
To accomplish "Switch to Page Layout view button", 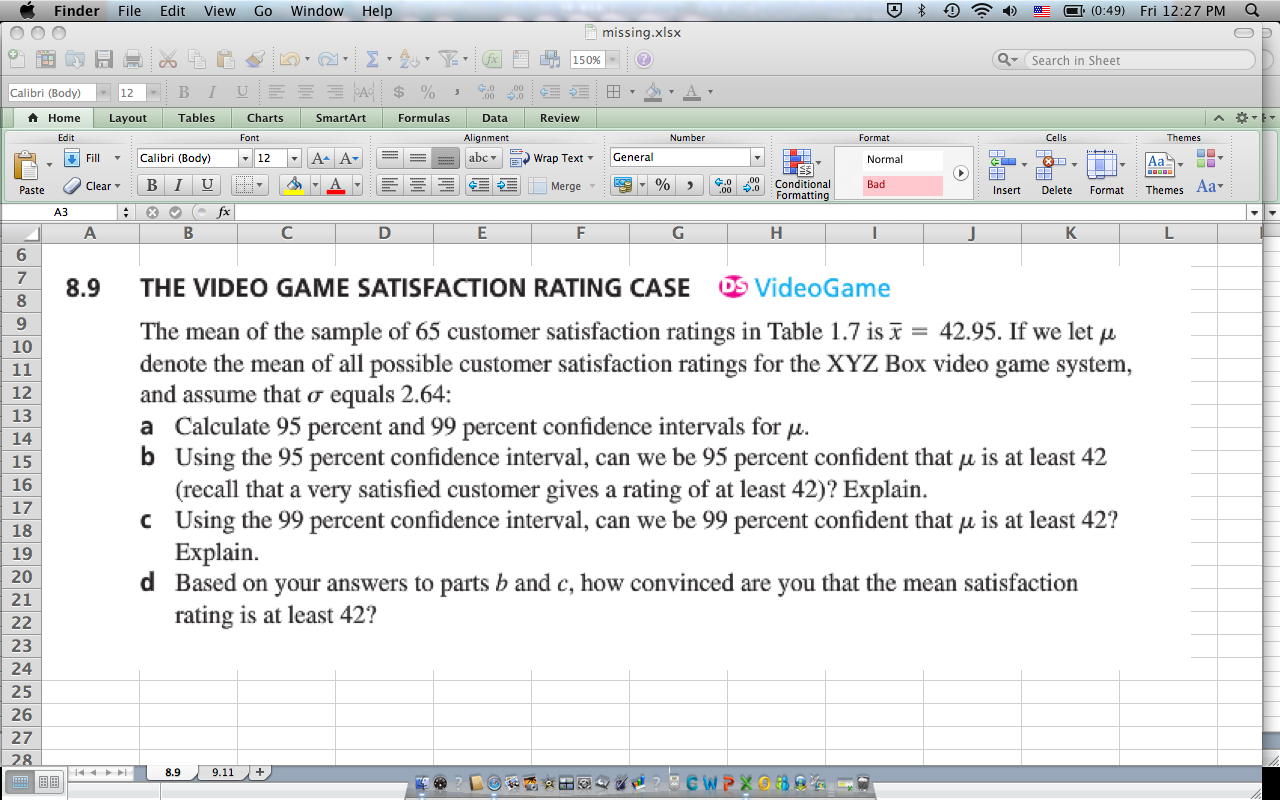I will 48,780.
